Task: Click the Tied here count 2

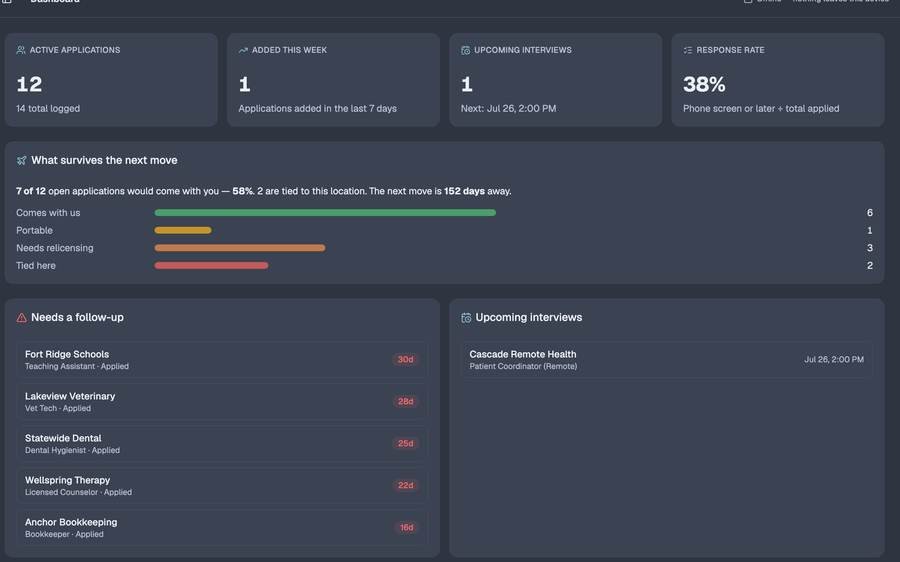Action: [x=870, y=266]
